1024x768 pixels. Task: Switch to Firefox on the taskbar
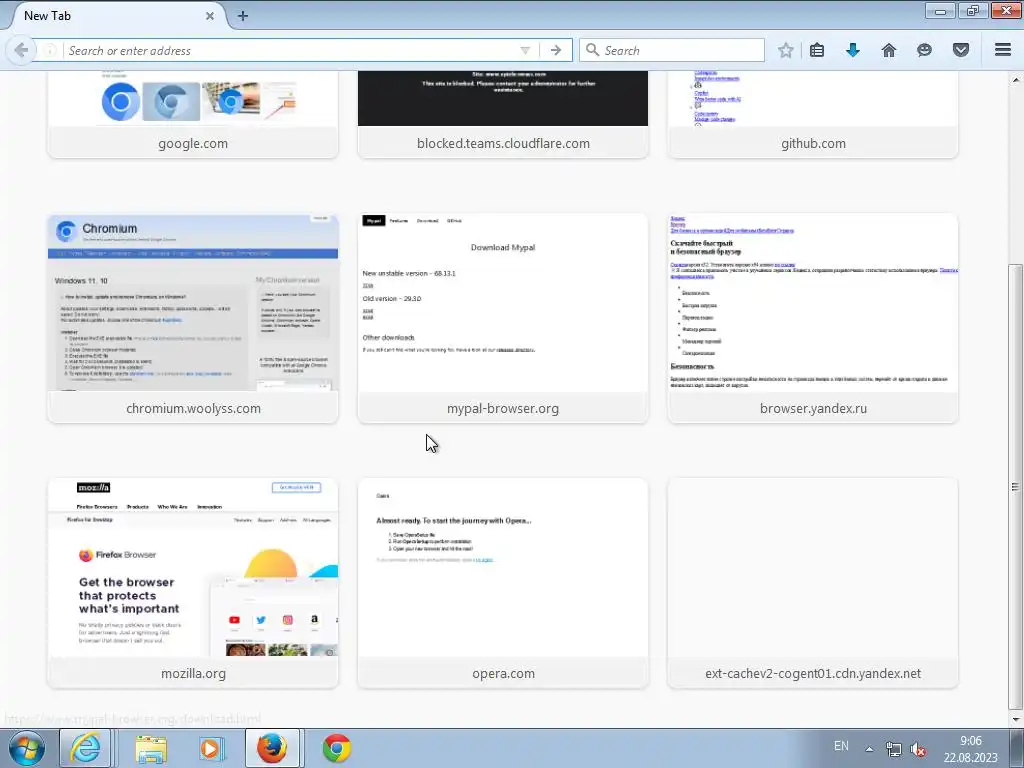(272, 748)
